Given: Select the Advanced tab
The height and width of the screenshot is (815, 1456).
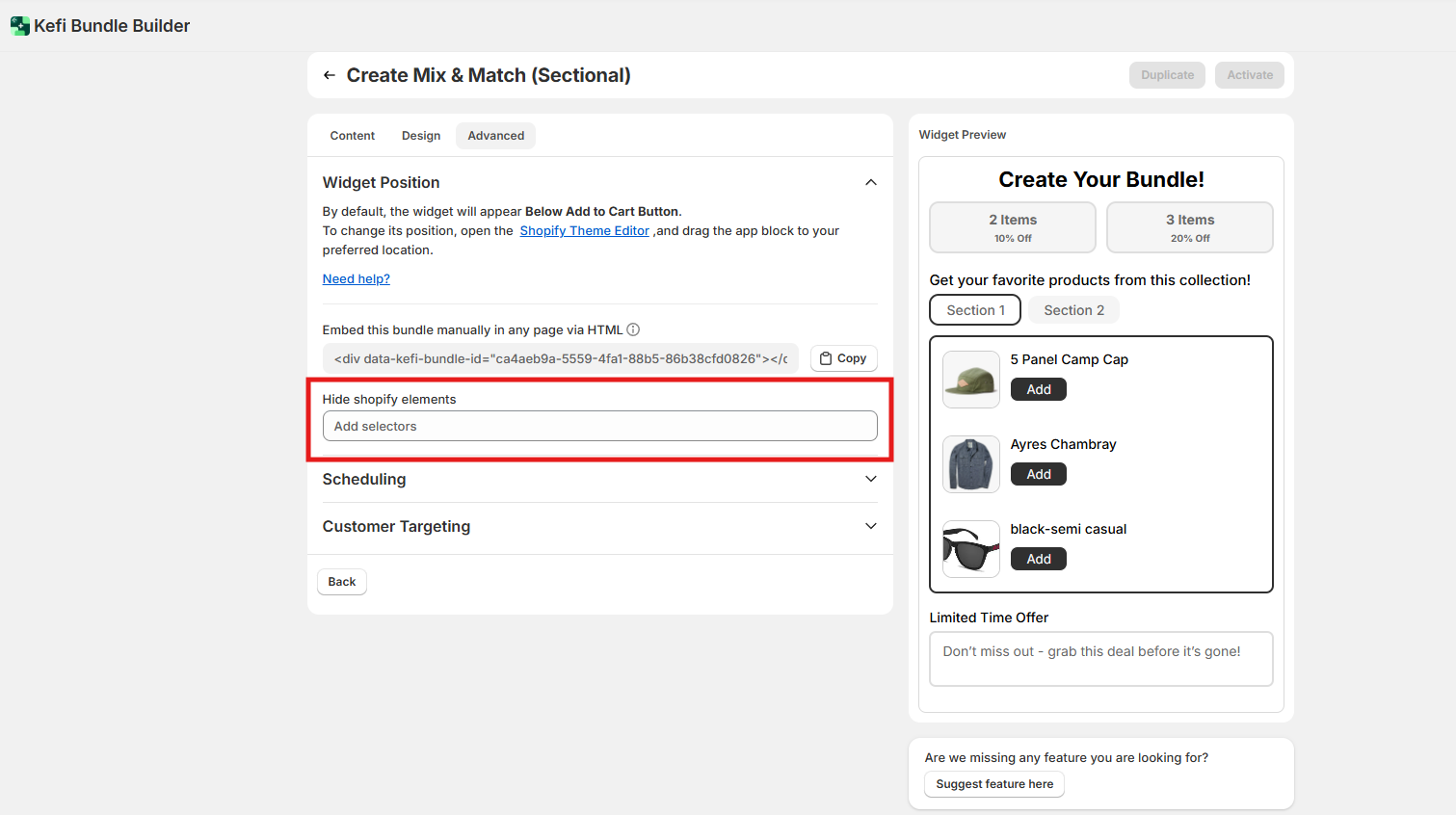Looking at the screenshot, I should [495, 136].
